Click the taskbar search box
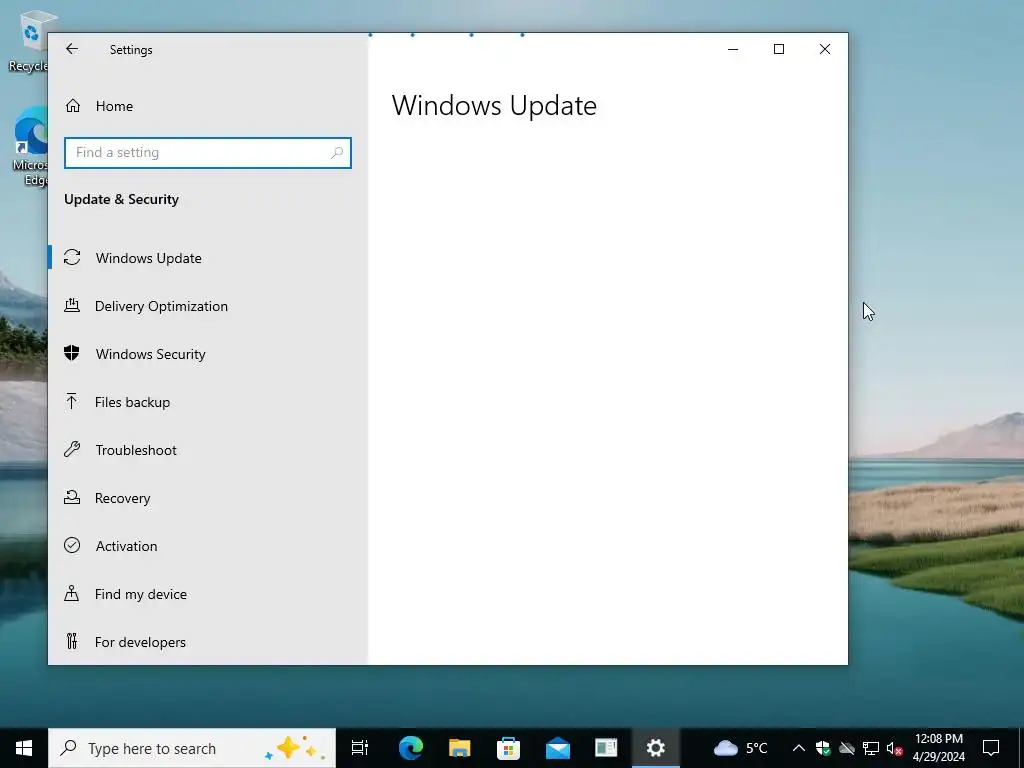The width and height of the screenshot is (1024, 768). pyautogui.click(x=192, y=748)
